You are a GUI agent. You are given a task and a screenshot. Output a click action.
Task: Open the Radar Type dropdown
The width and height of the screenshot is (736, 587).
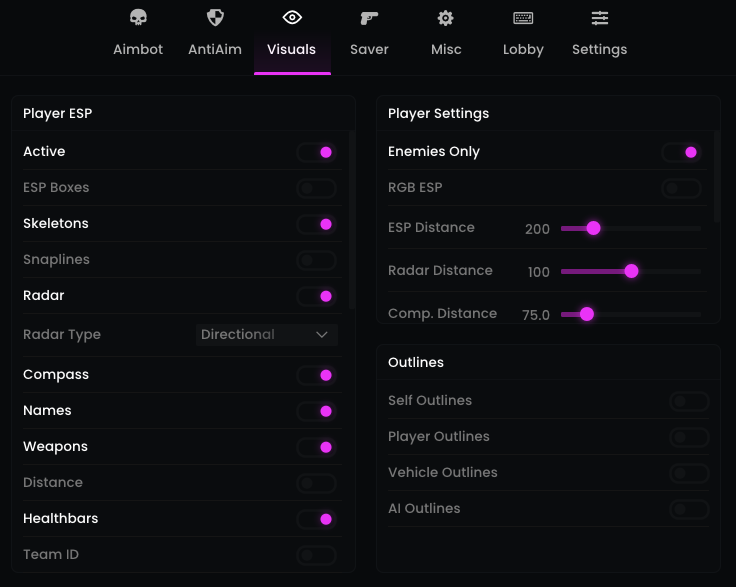266,335
